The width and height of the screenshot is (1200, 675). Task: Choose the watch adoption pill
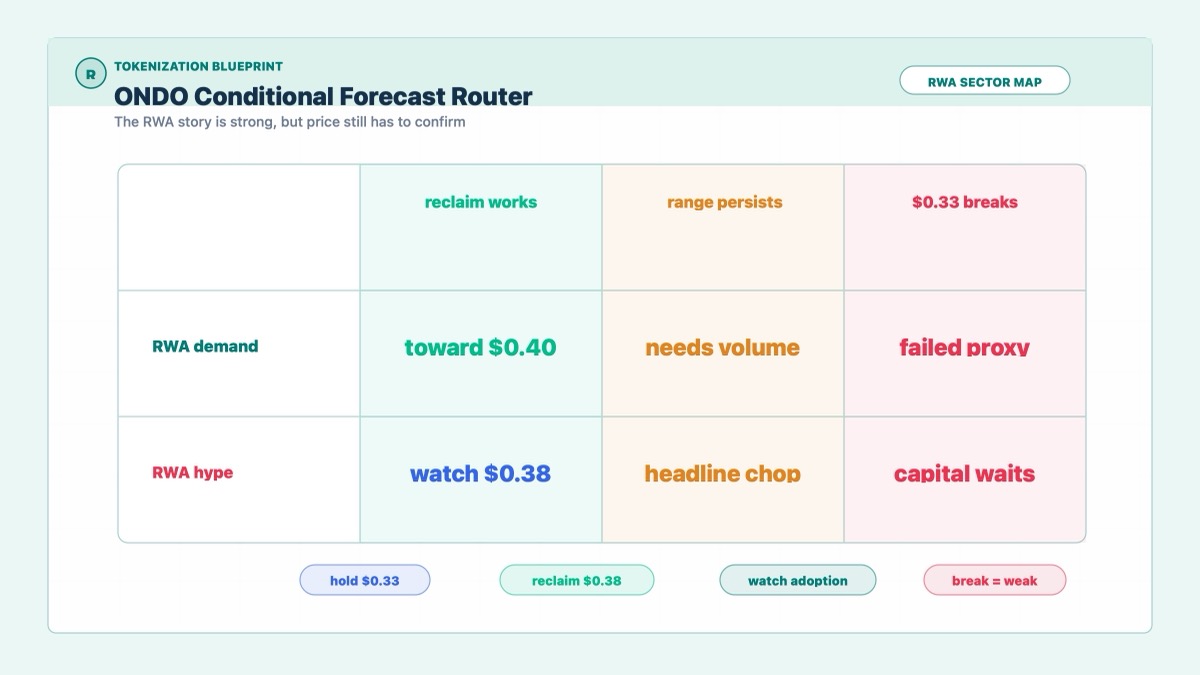point(797,580)
